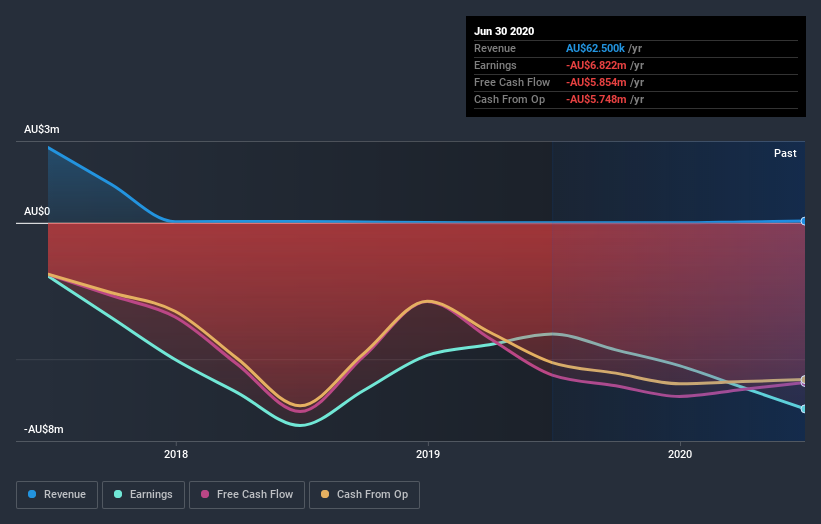Click the Past label in chart

coord(785,153)
